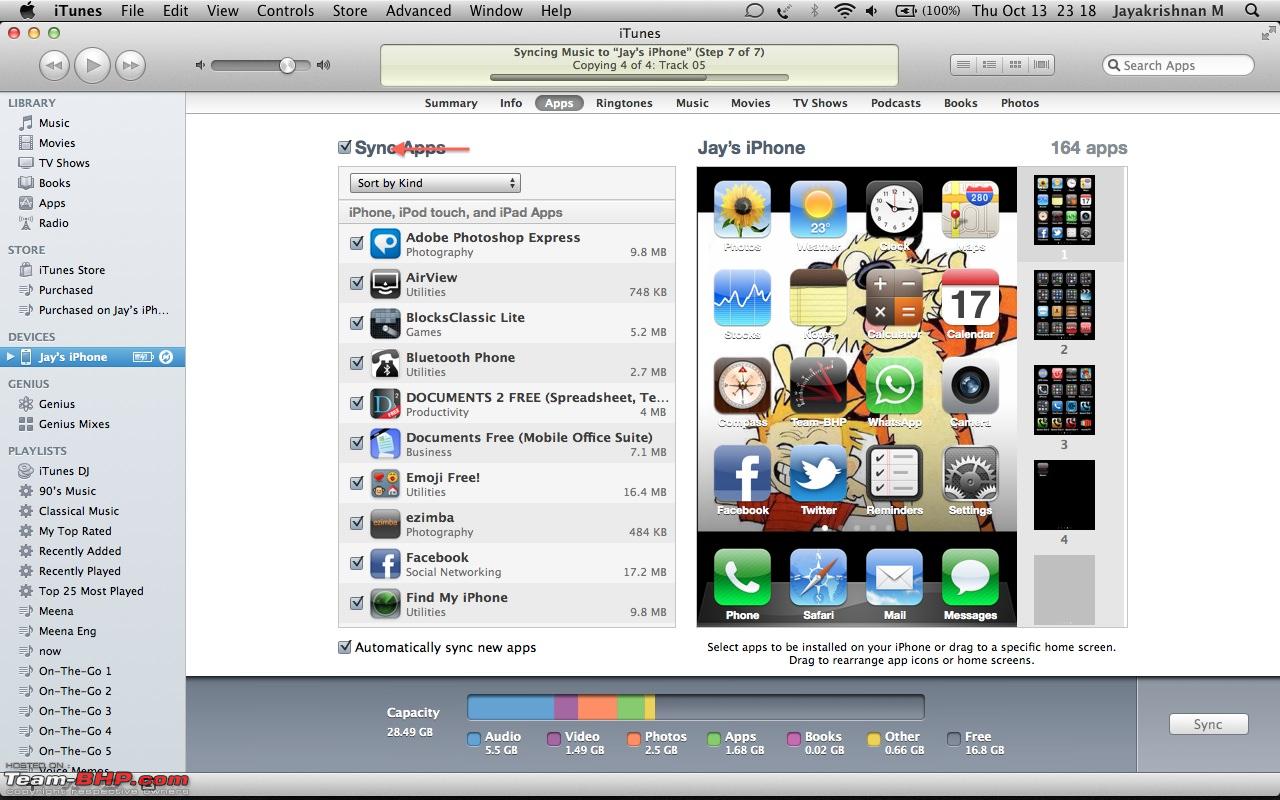This screenshot has height=800, width=1280.
Task: Click the Camera icon on iPhone screen
Action: pyautogui.click(x=970, y=386)
